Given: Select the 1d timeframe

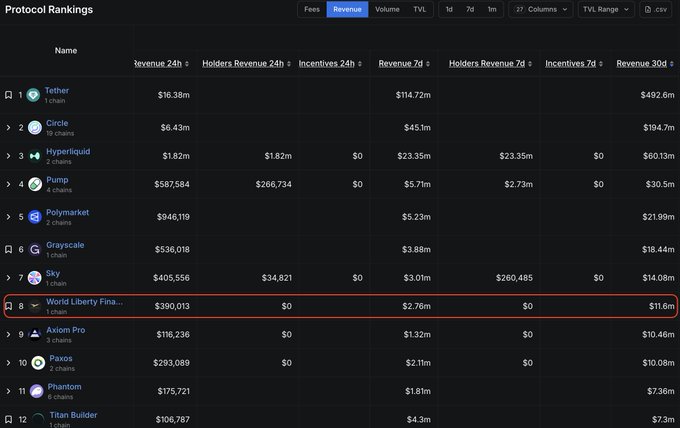Looking at the screenshot, I should click(449, 9).
